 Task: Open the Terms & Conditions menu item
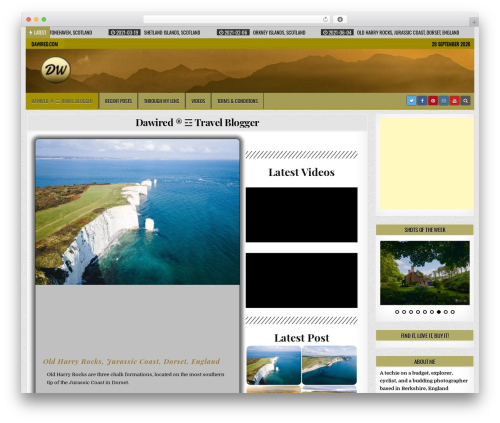pos(238,101)
